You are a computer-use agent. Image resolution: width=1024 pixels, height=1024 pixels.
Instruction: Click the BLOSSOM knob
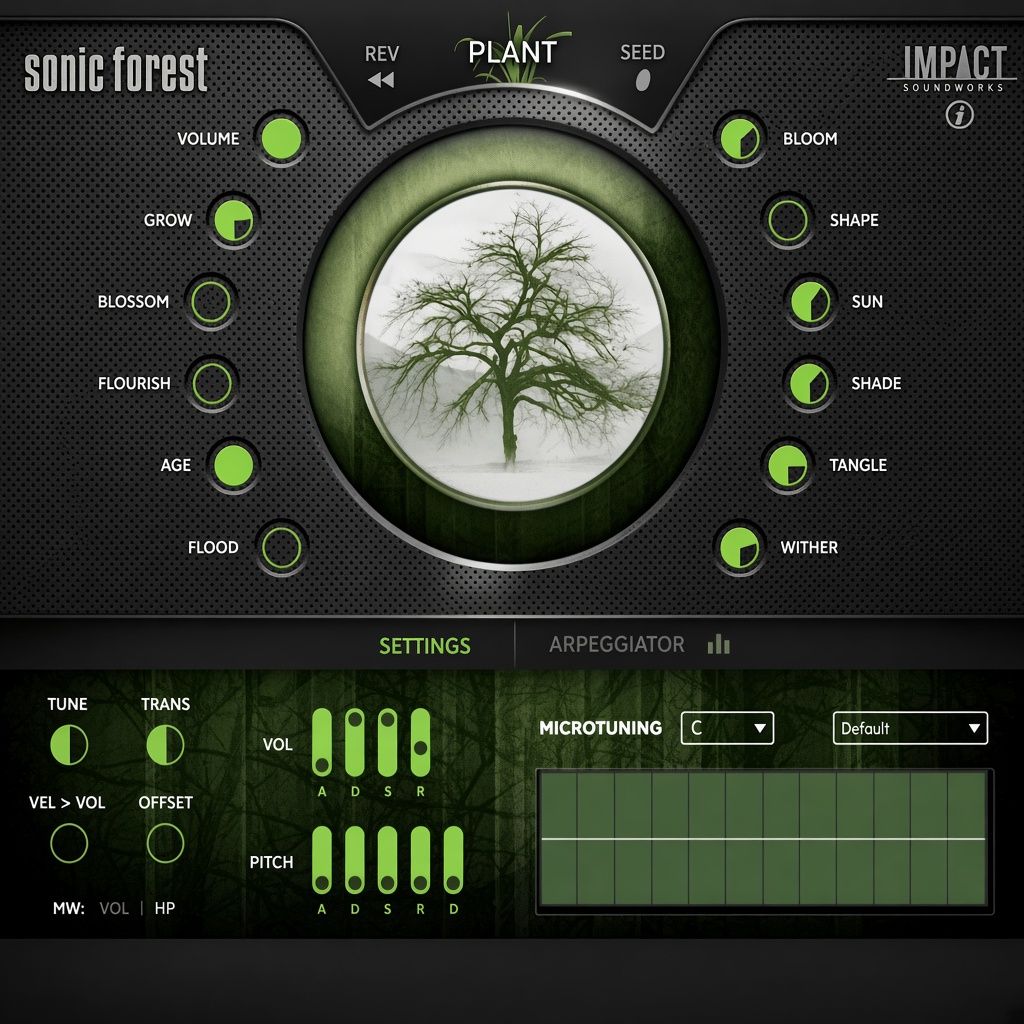click(211, 302)
